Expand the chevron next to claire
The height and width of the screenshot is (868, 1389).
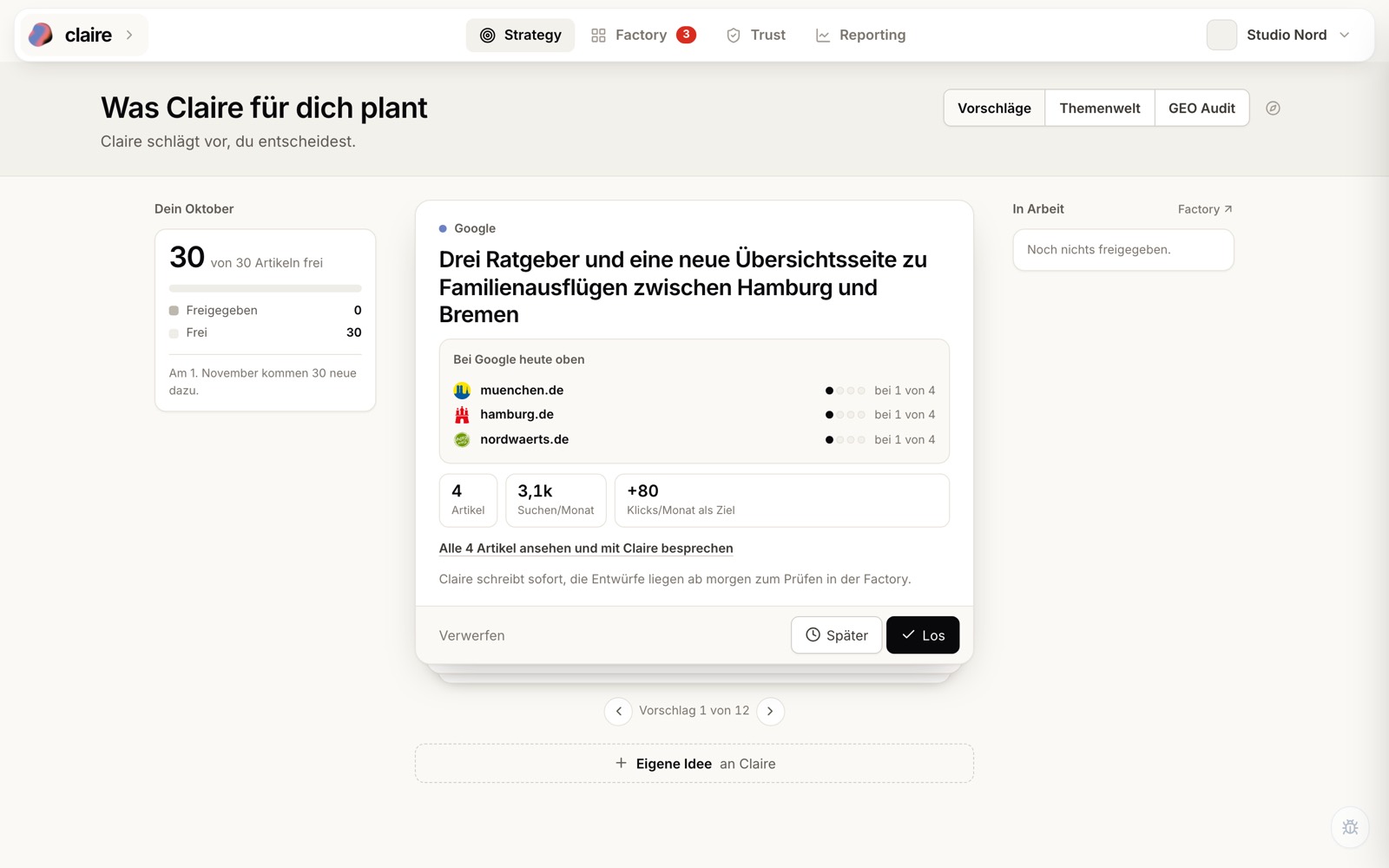pos(129,35)
